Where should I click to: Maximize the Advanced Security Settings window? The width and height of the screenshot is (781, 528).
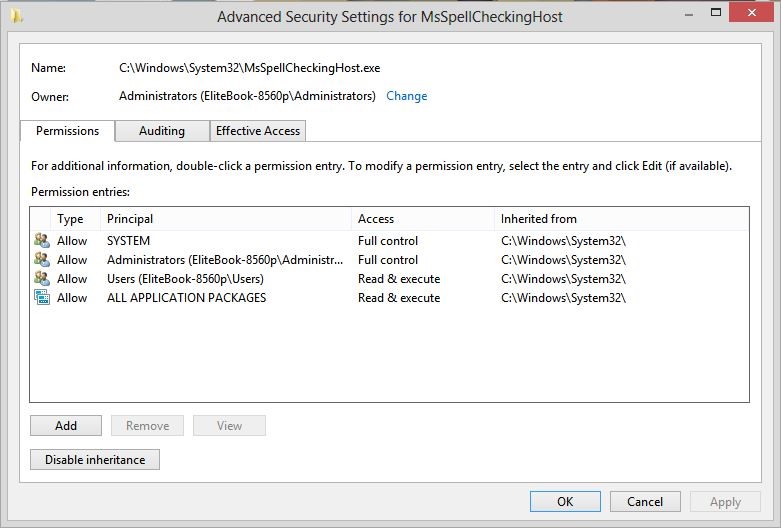pos(716,12)
